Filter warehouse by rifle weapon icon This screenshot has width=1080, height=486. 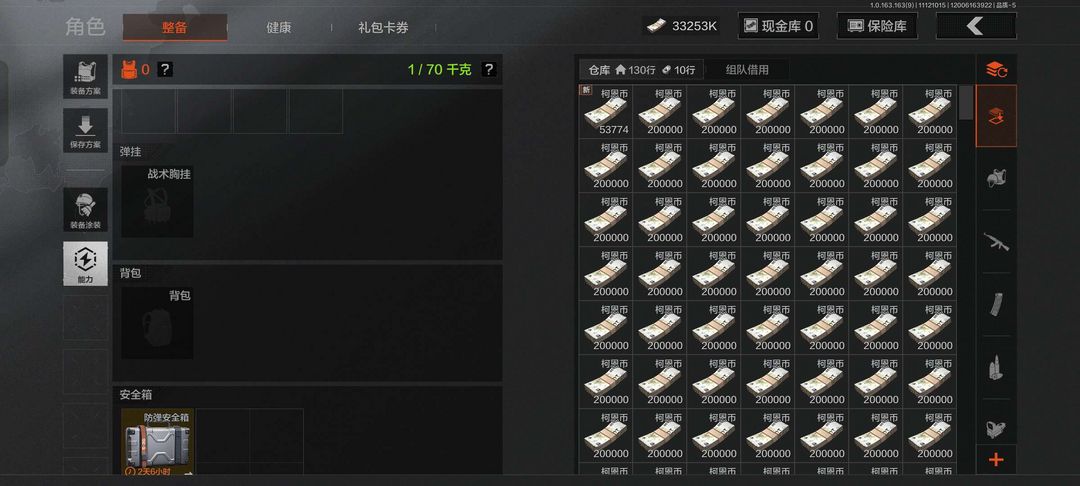click(x=996, y=241)
